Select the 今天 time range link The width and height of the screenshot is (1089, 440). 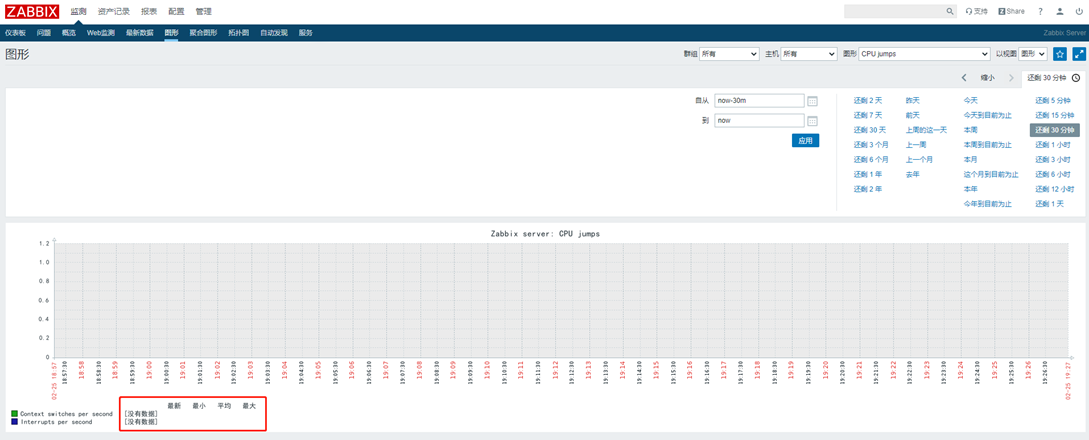pos(970,100)
